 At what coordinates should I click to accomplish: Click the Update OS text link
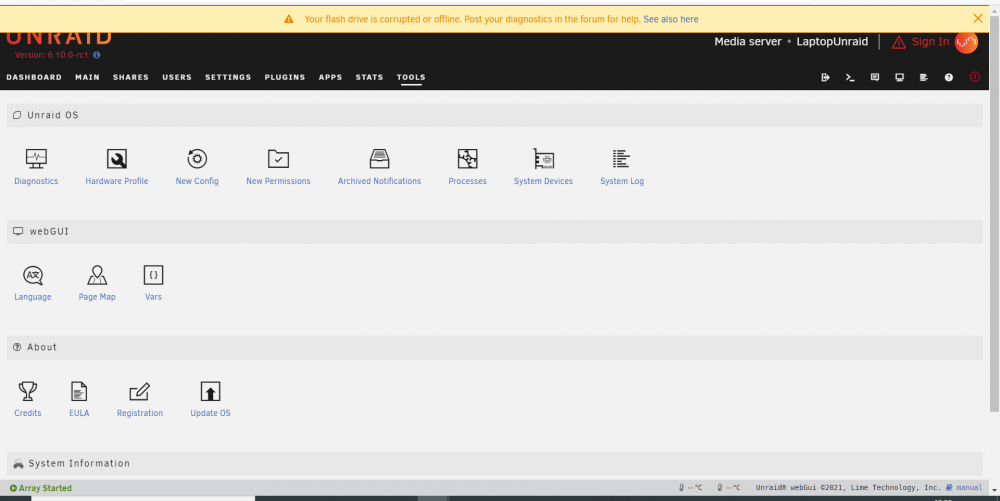pyautogui.click(x=210, y=413)
